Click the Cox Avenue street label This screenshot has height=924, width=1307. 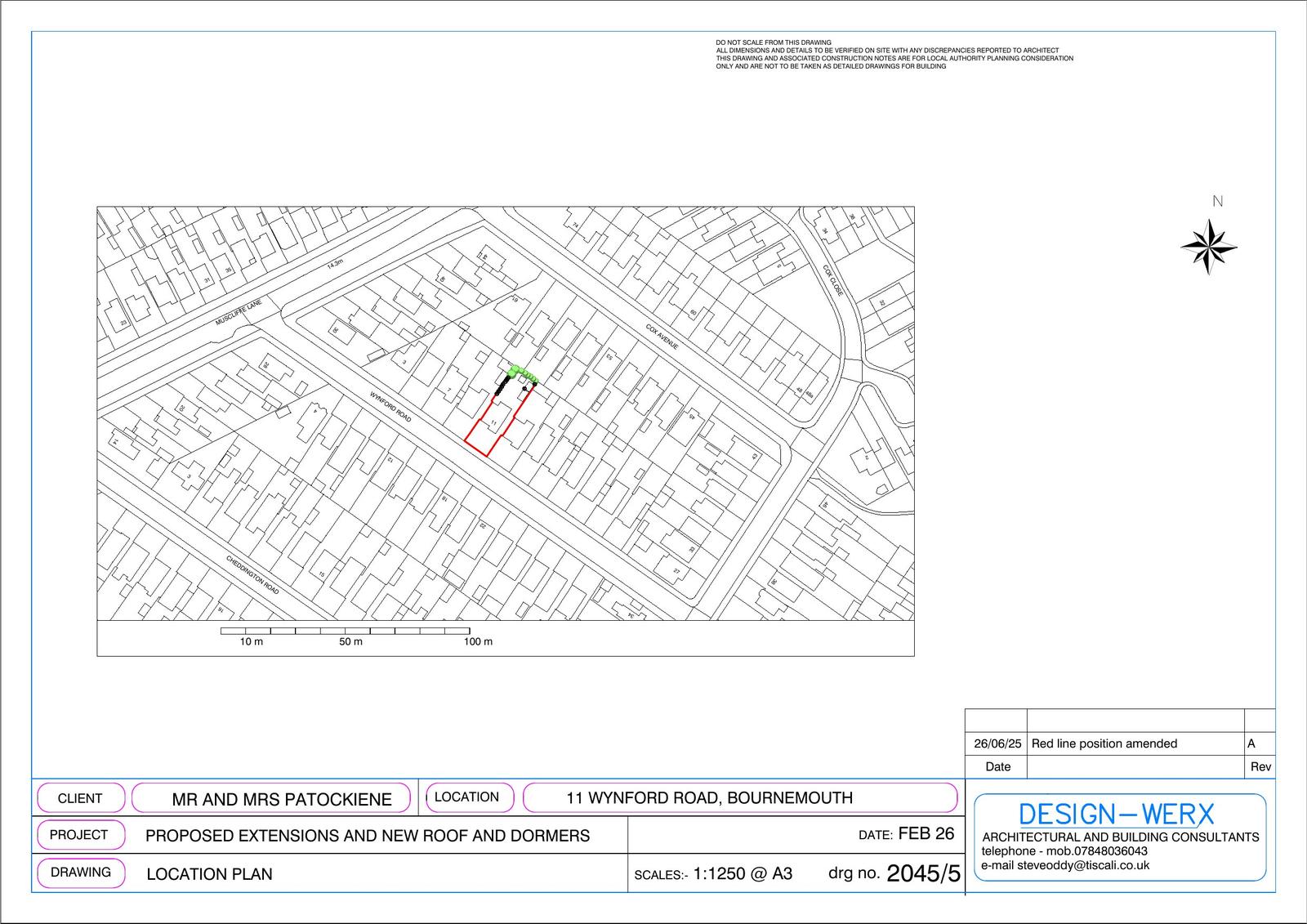662,337
